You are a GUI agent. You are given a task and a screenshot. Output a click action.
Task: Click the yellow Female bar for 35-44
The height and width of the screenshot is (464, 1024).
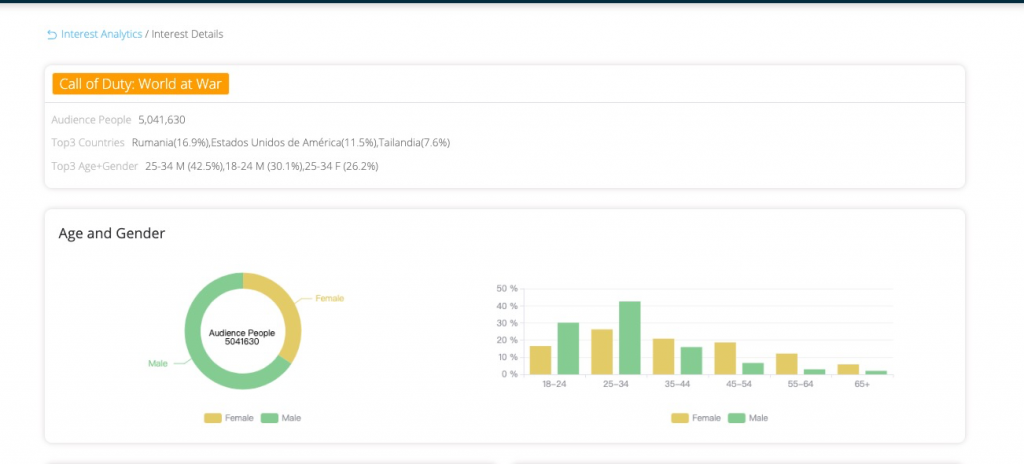click(664, 357)
